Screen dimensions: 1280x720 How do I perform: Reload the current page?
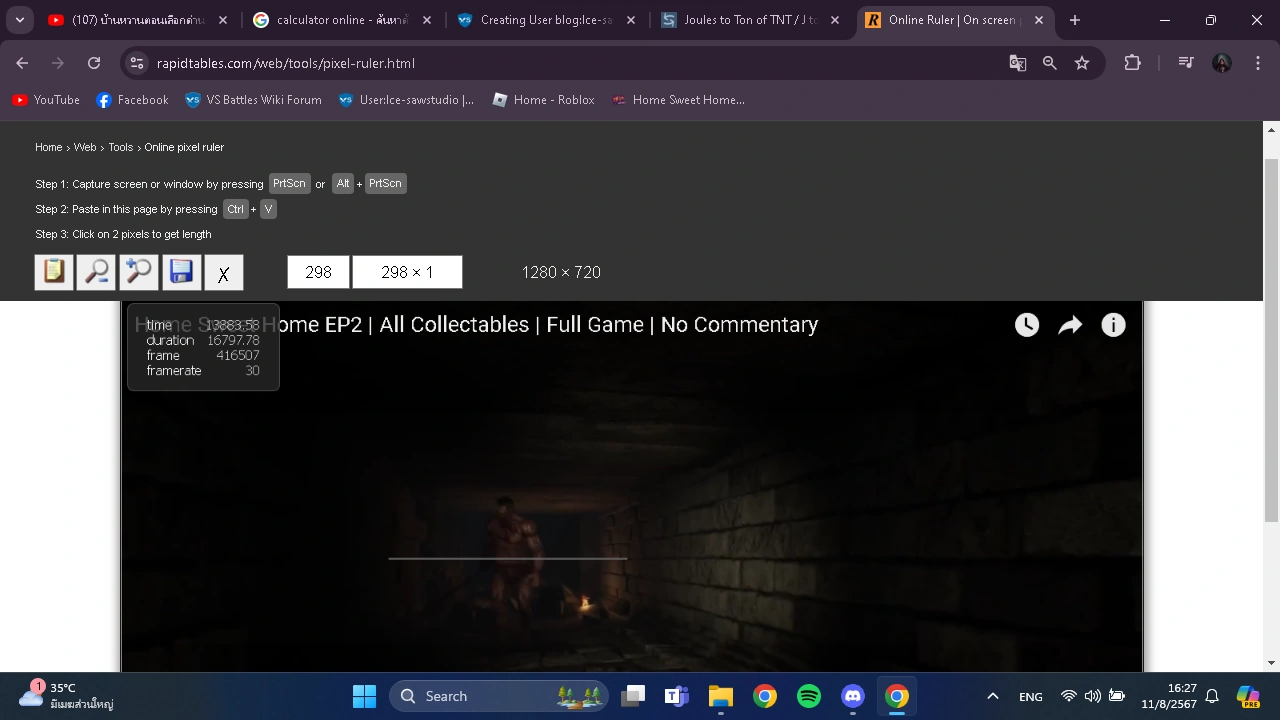click(94, 63)
